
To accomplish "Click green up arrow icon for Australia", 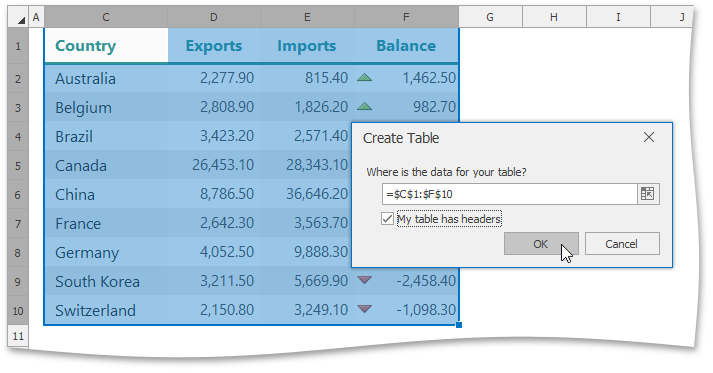I will 364,78.
